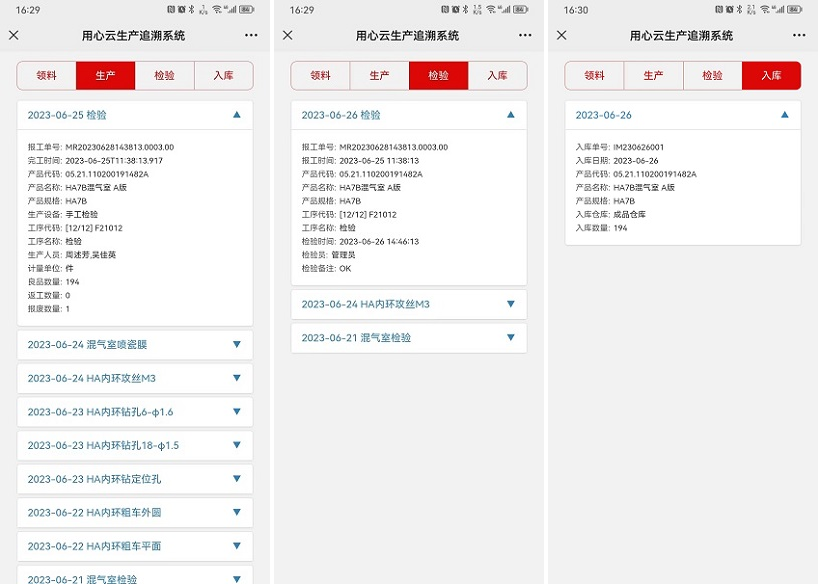The height and width of the screenshot is (586, 821).
Task: Expand 2023-06-23 HA内环钻孔6-φ1.6 arrow
Action: tap(237, 412)
